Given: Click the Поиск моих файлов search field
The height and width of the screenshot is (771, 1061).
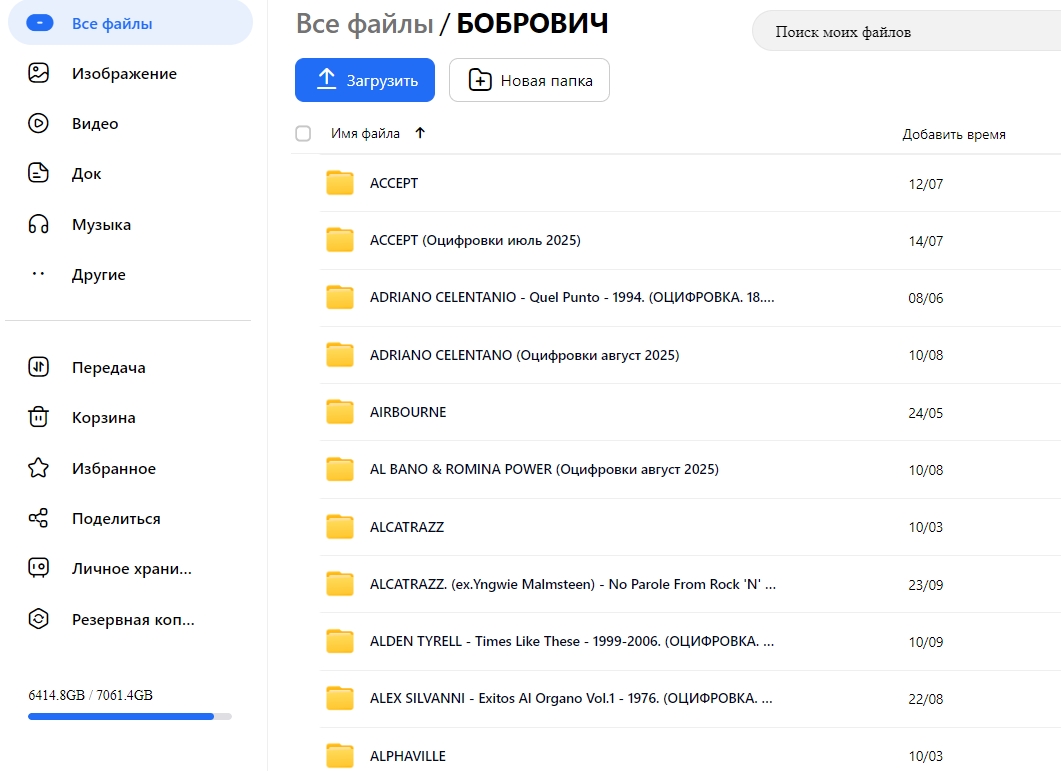Looking at the screenshot, I should (x=906, y=31).
